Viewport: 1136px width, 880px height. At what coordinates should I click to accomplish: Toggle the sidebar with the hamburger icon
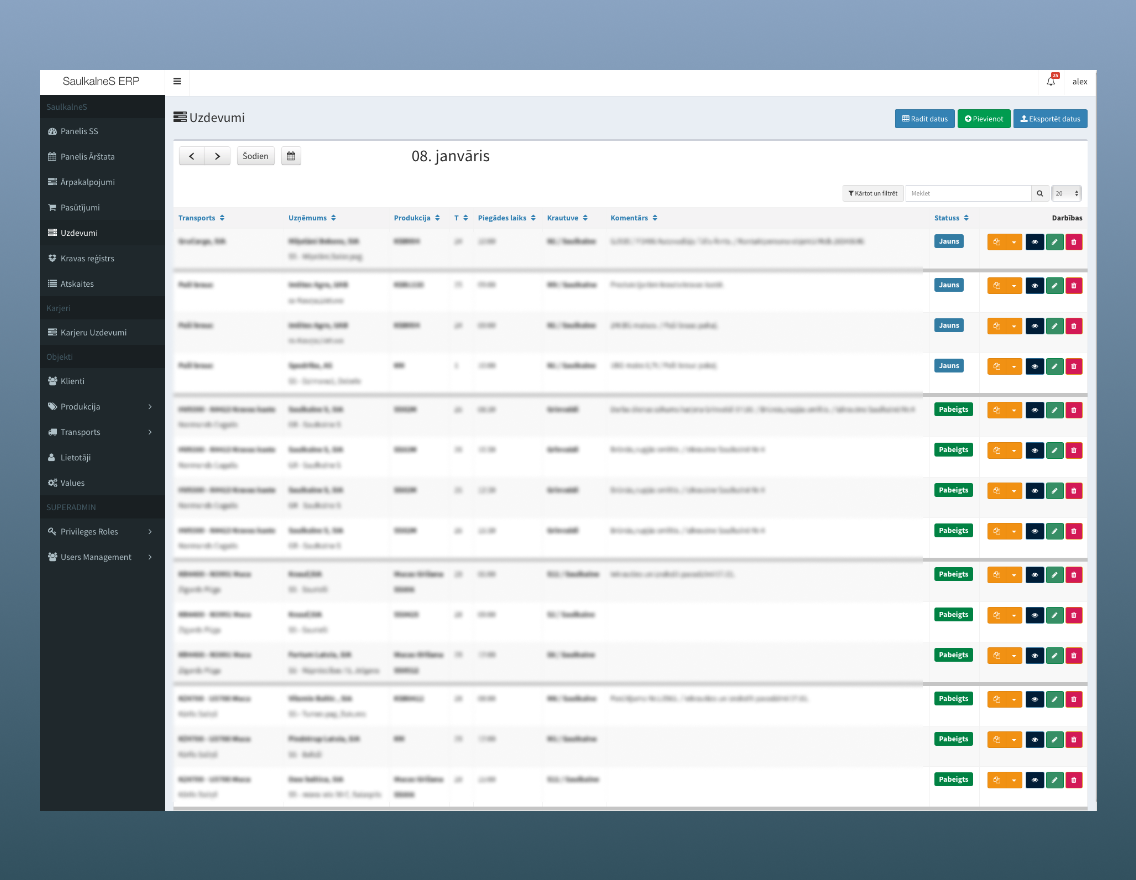point(177,82)
